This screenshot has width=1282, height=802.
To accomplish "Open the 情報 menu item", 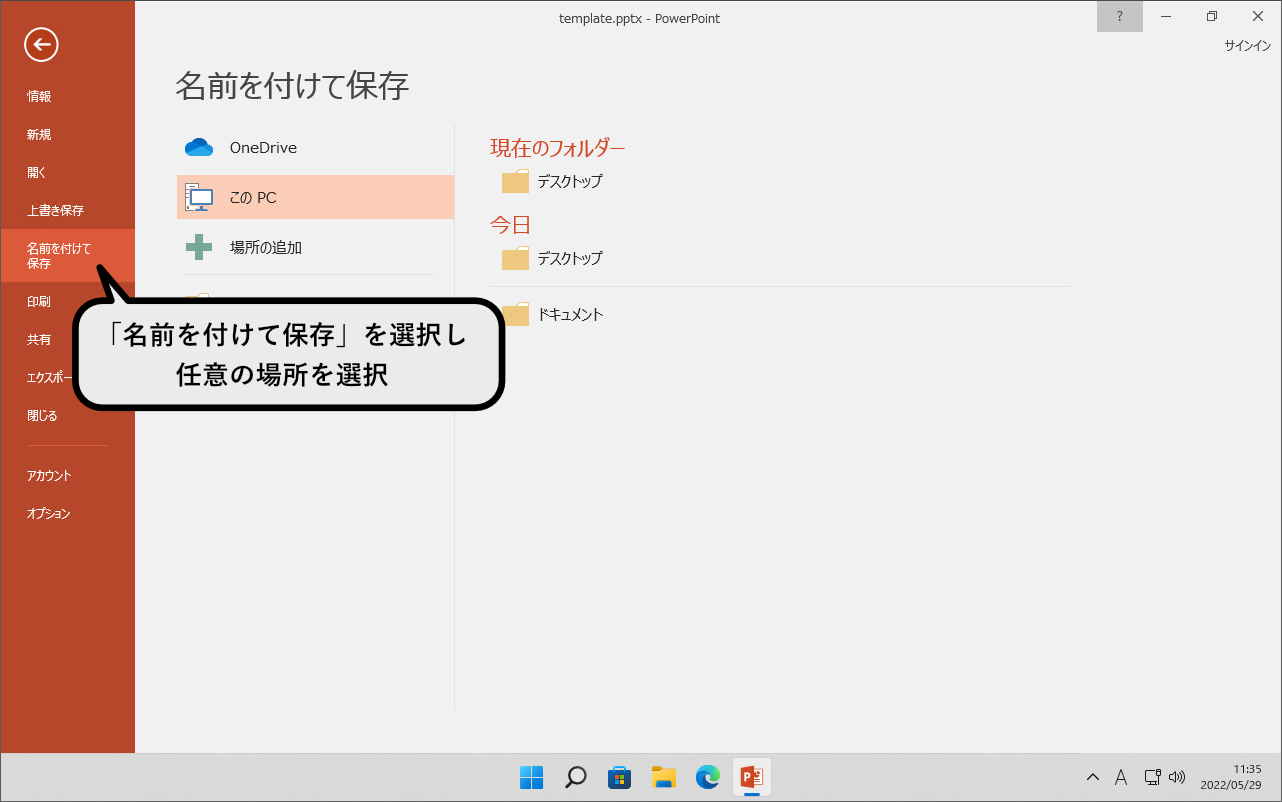I will [39, 97].
